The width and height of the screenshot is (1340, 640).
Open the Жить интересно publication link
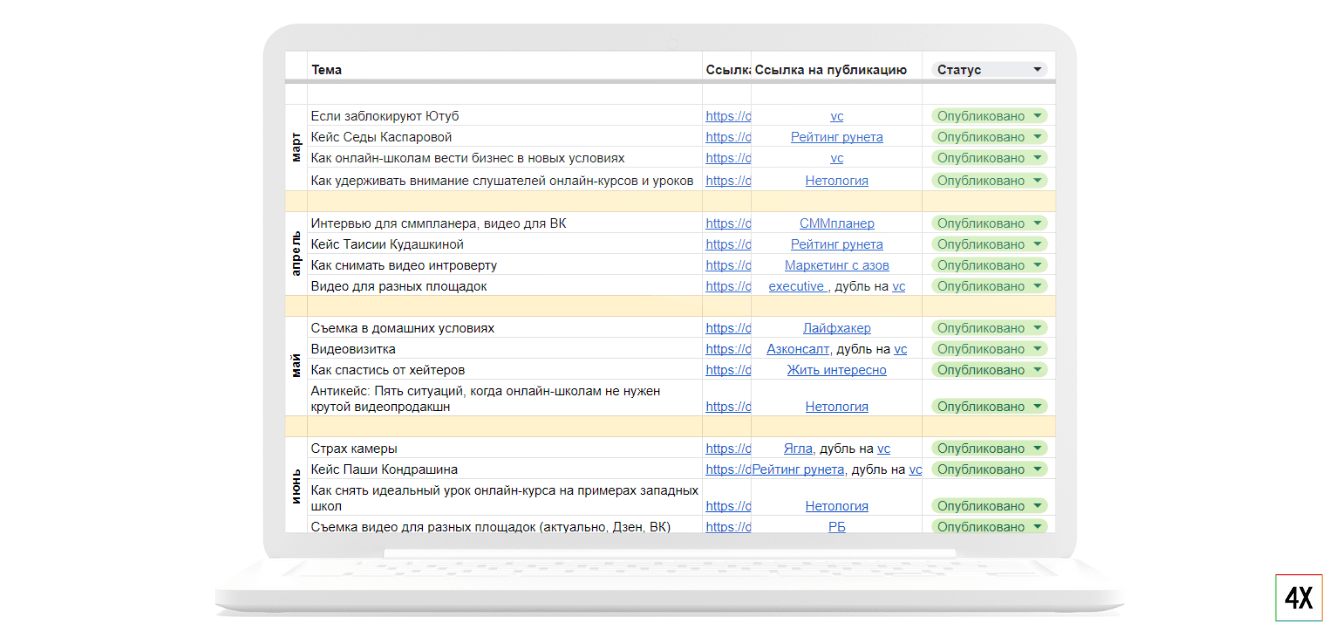[x=836, y=370]
